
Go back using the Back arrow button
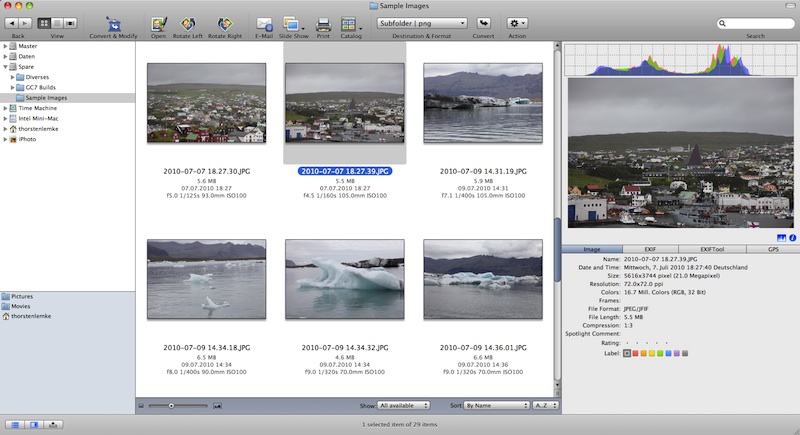(12, 21)
